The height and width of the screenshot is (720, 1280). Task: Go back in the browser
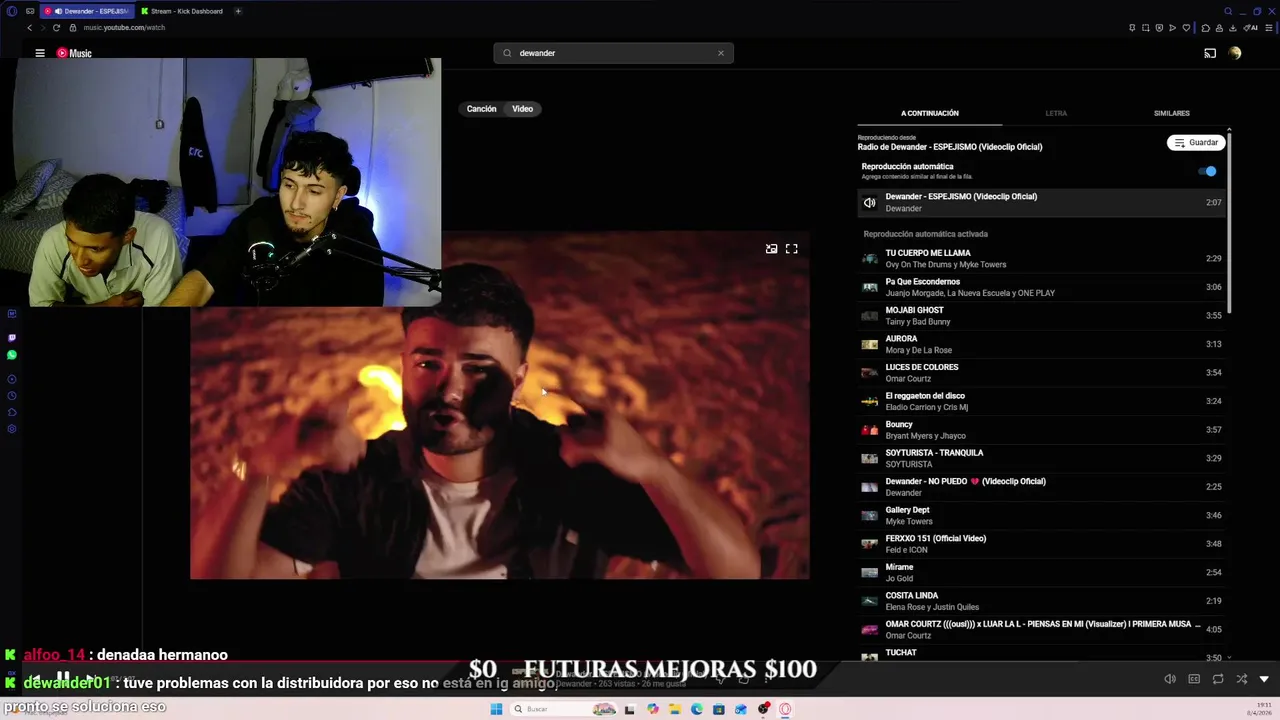click(x=29, y=28)
